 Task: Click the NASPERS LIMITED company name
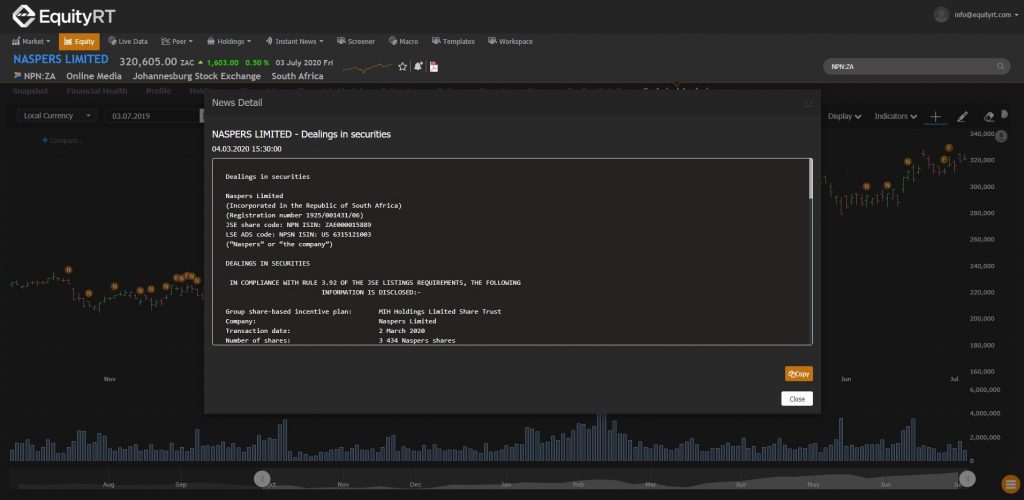pos(61,60)
